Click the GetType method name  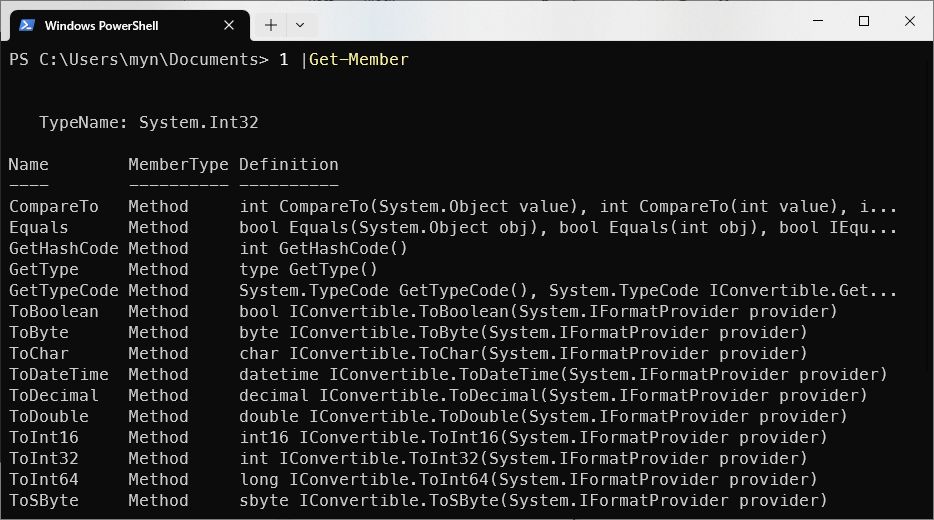point(43,270)
